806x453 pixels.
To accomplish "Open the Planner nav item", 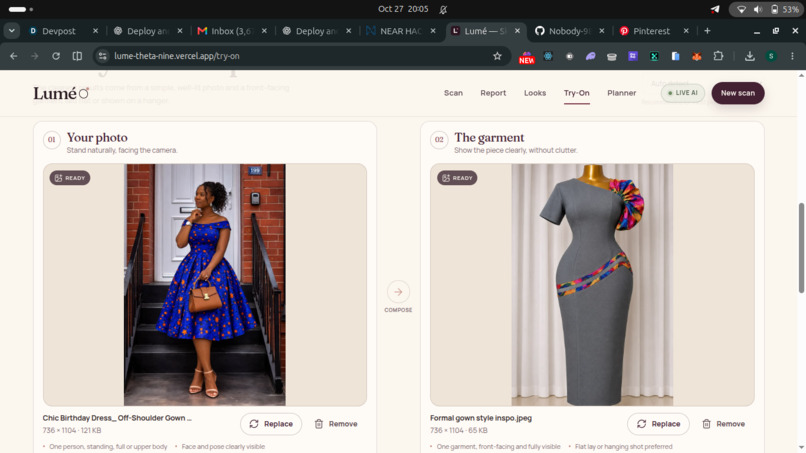I will click(x=621, y=93).
